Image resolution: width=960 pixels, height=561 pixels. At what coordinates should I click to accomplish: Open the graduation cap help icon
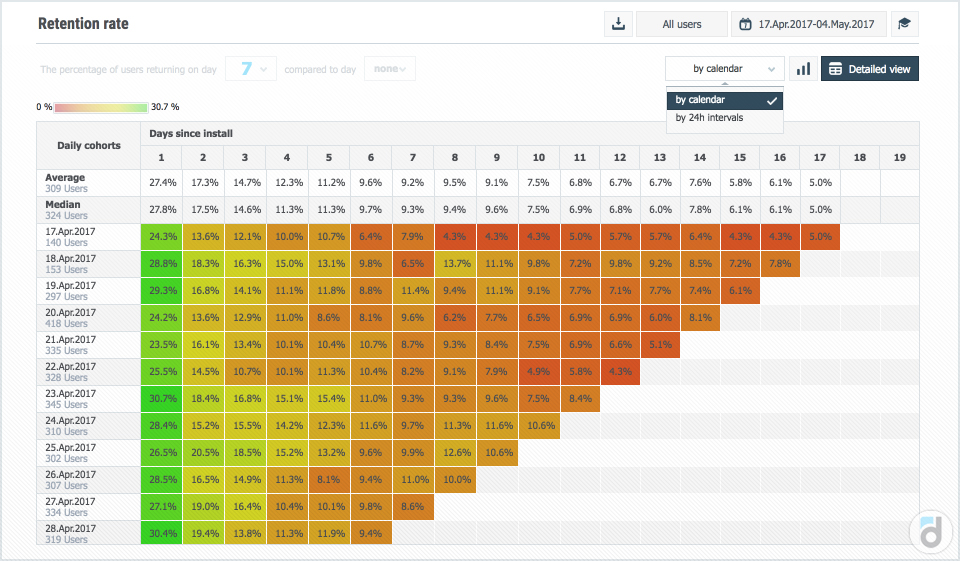point(904,24)
